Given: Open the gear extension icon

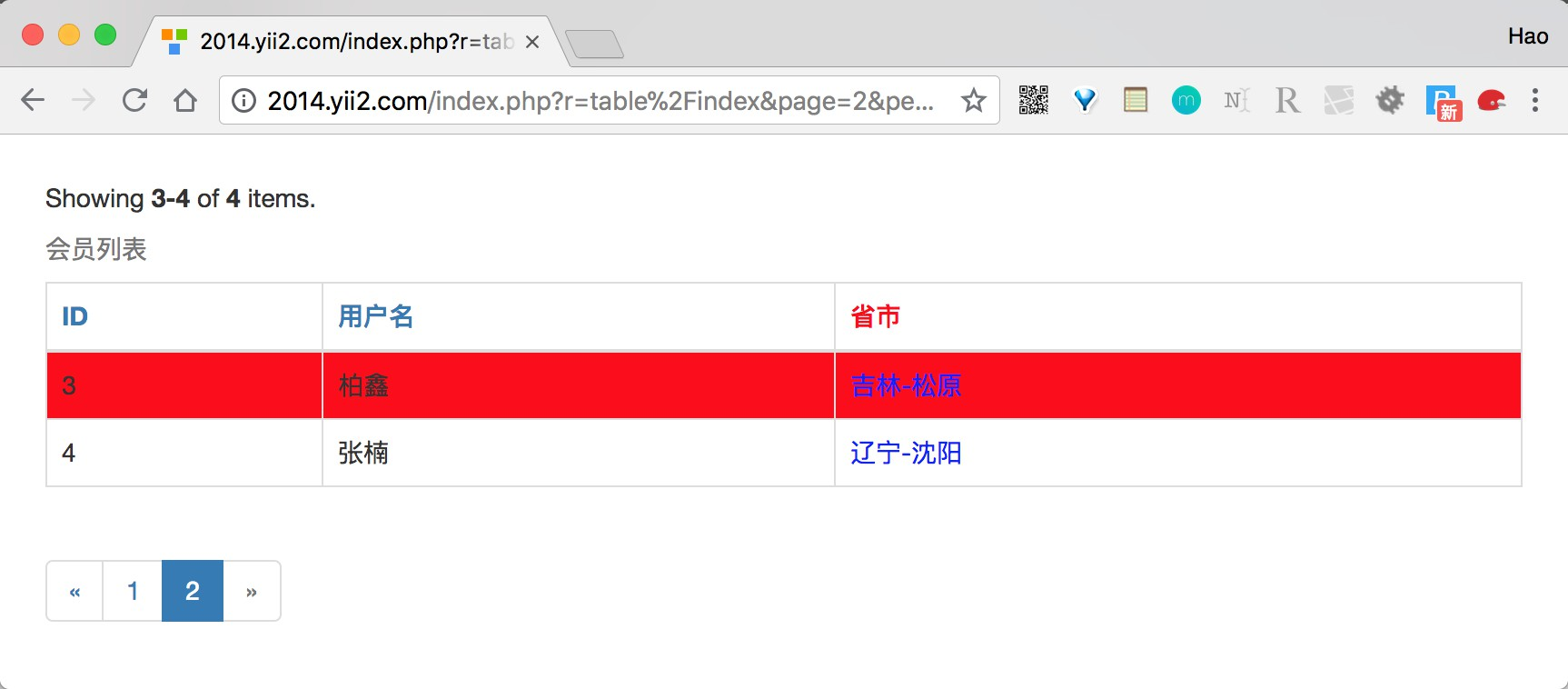Looking at the screenshot, I should pos(1390,100).
